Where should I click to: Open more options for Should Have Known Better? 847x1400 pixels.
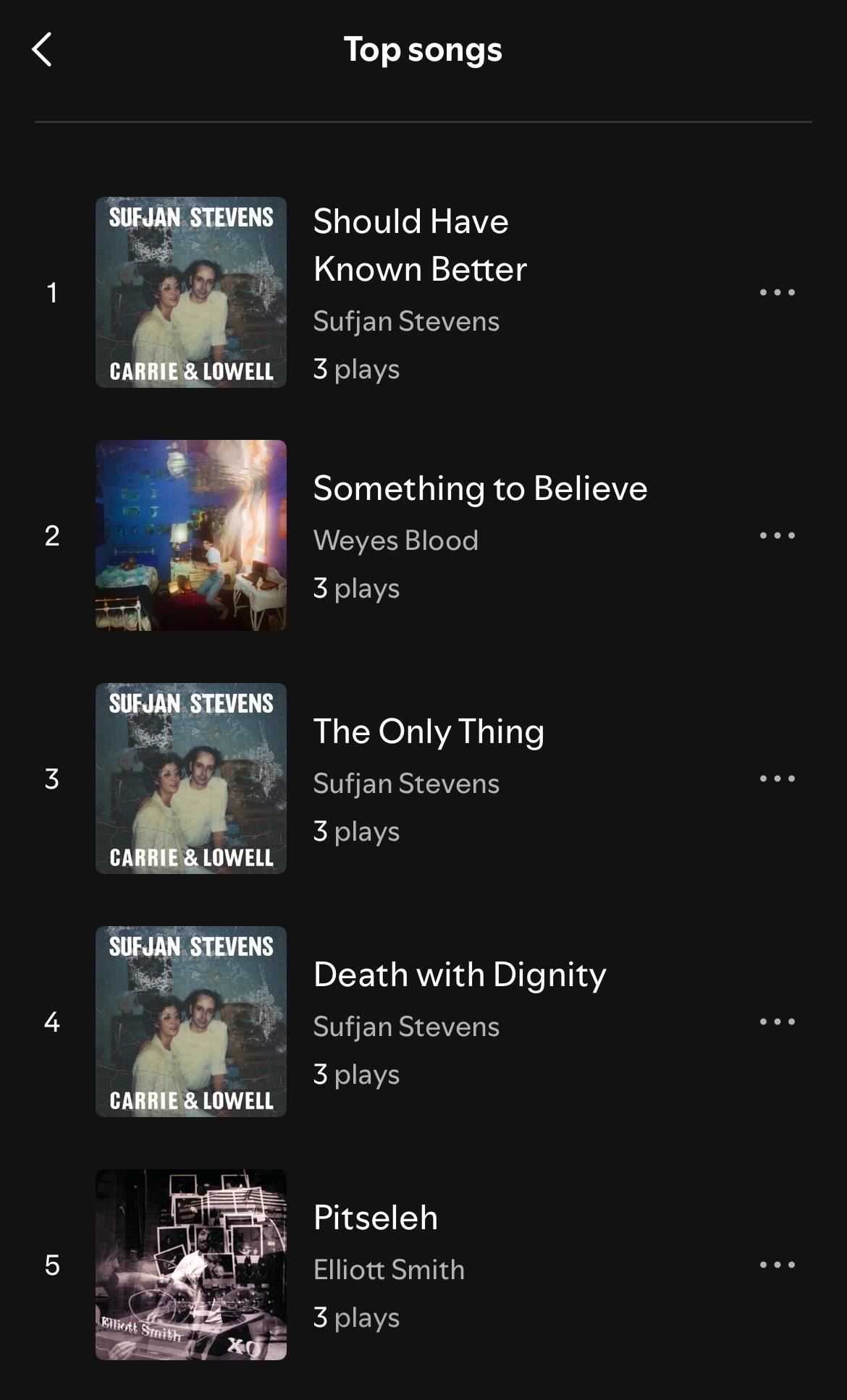coord(777,292)
